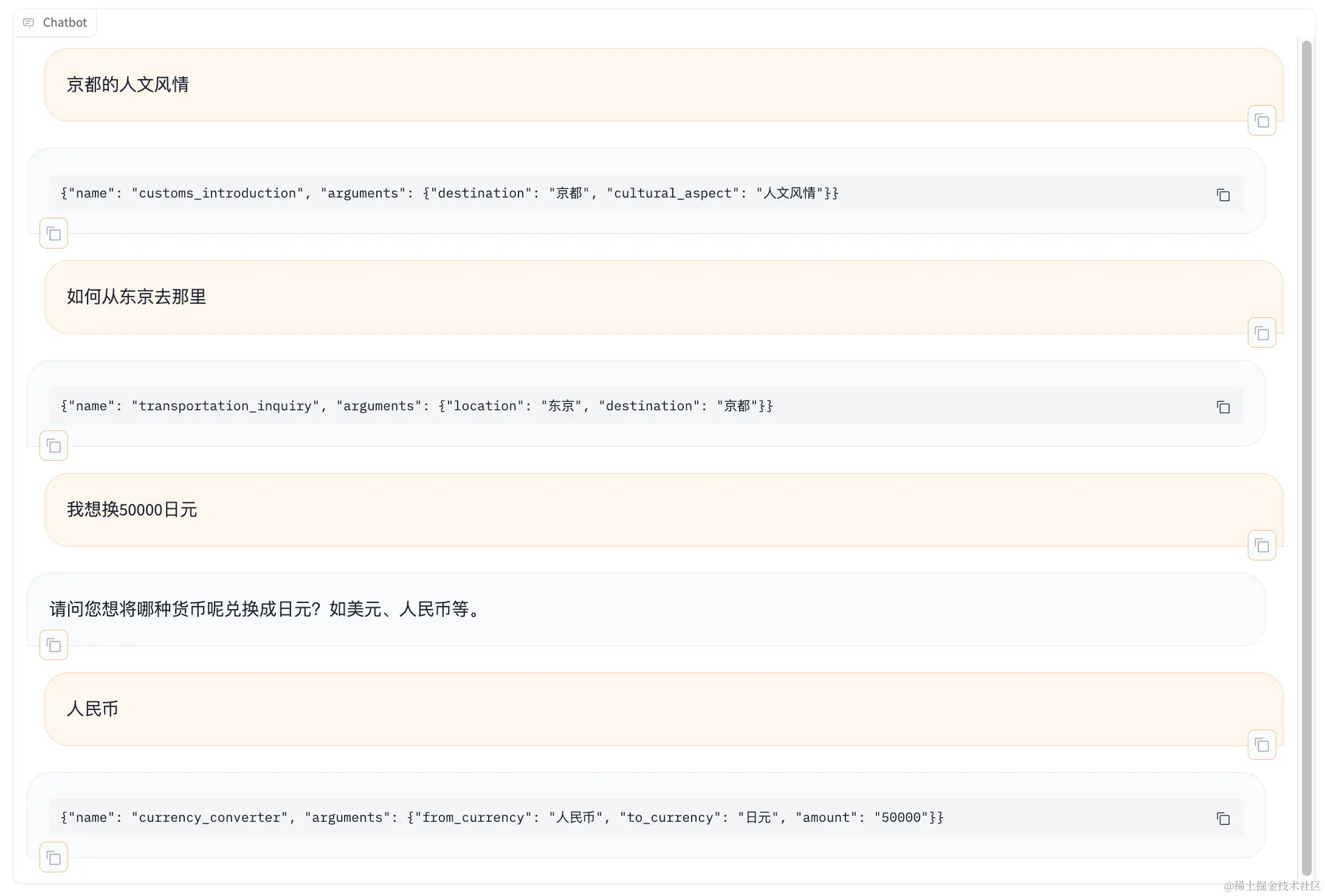Copy the message 如何从东京去那里

[x=1262, y=333]
